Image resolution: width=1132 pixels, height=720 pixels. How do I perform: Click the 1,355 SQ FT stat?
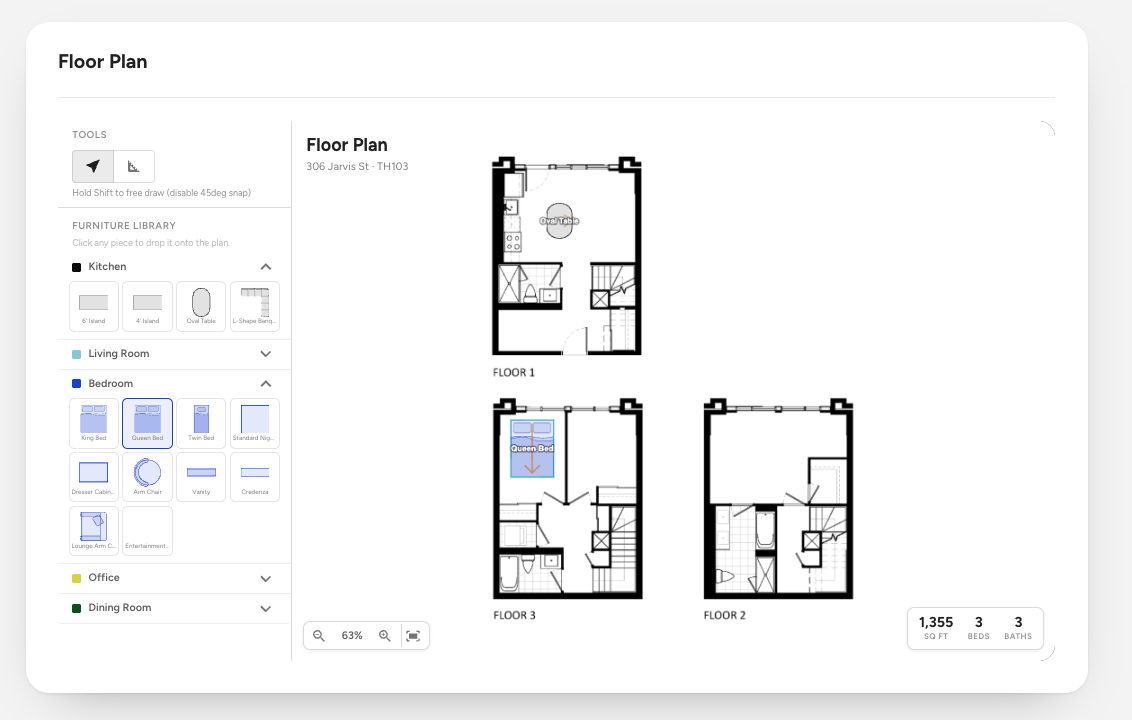(x=936, y=628)
